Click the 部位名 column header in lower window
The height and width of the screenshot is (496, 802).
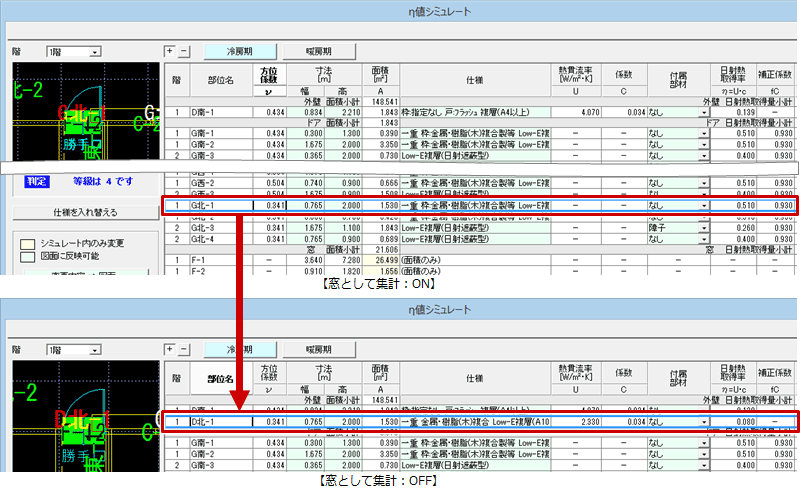point(221,378)
